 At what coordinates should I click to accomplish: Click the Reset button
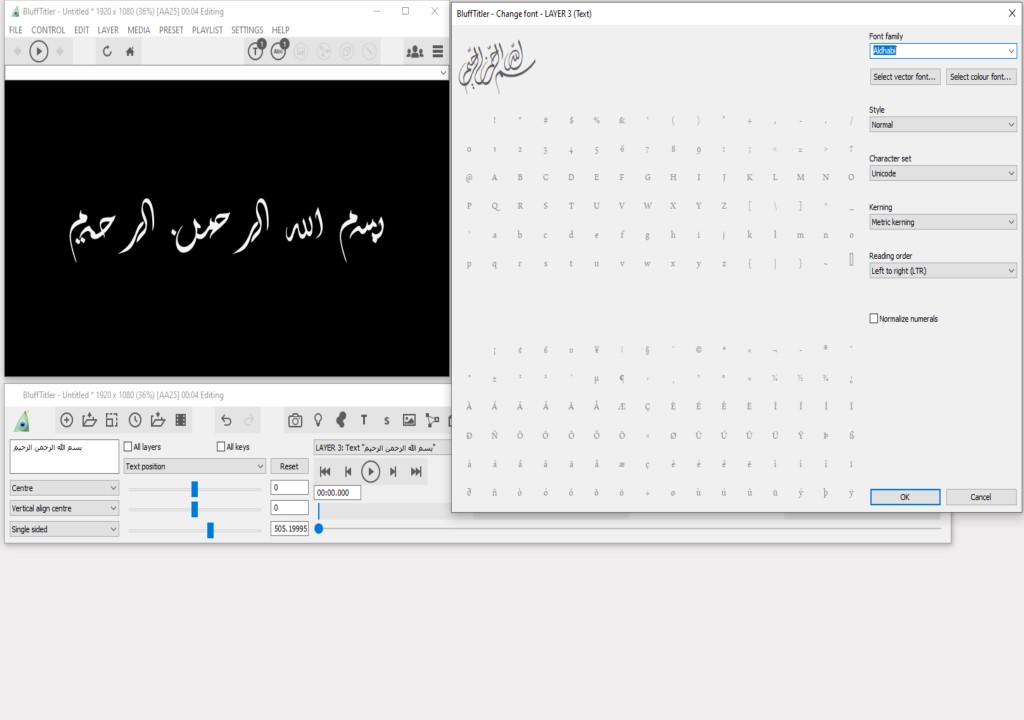tap(289, 466)
